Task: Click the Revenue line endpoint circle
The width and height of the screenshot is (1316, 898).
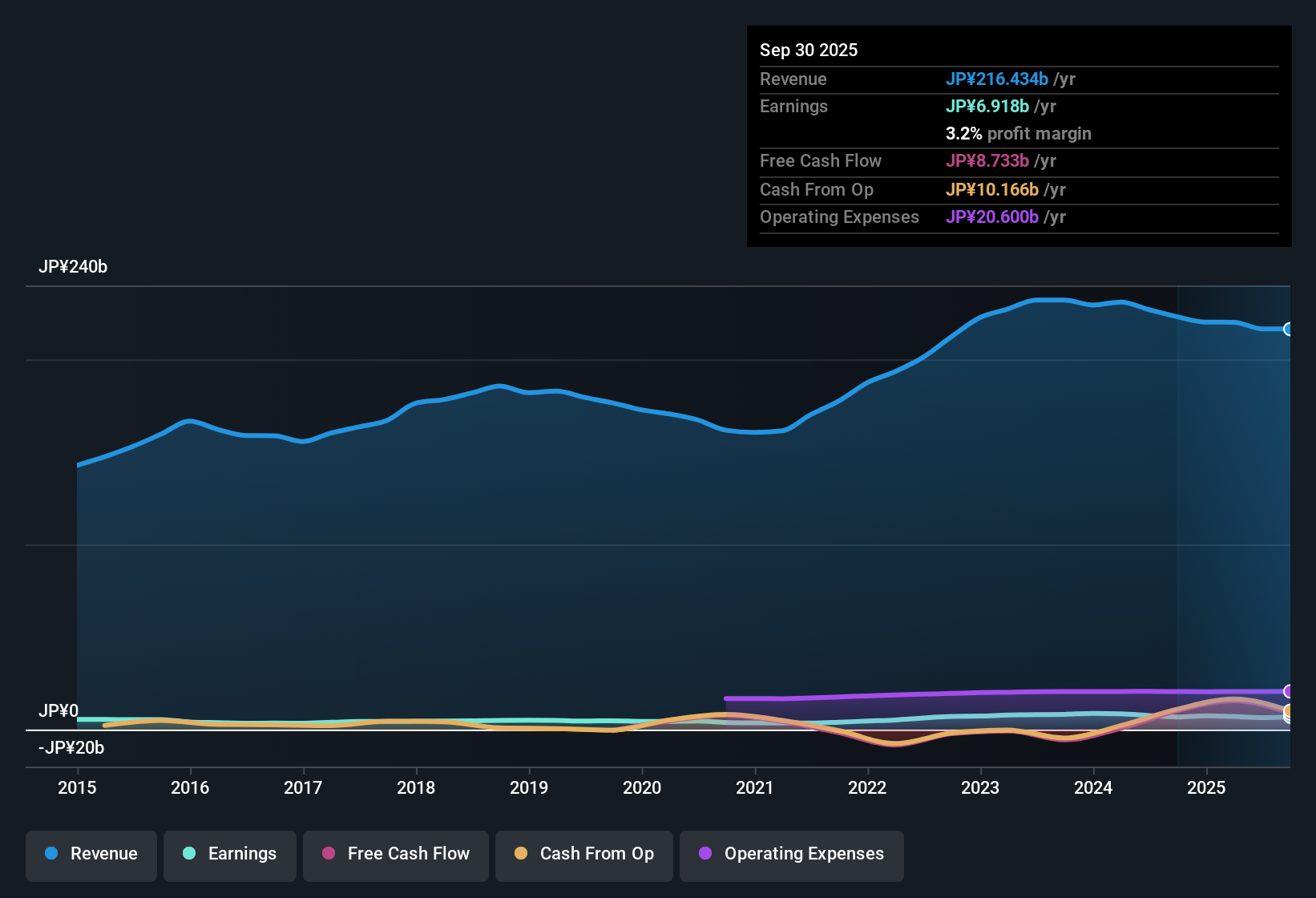Action: tap(1289, 330)
